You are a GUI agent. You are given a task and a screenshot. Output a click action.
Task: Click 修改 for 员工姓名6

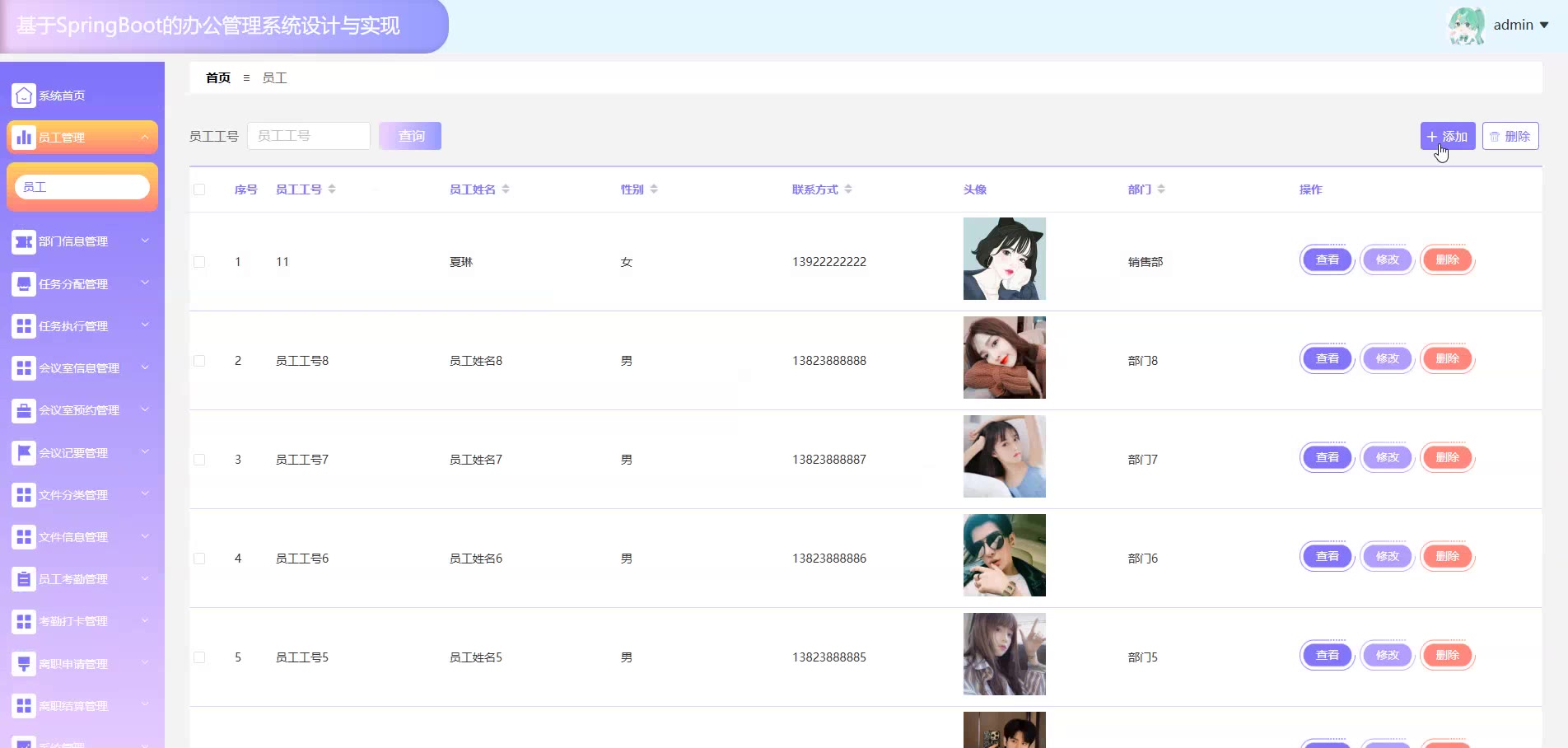(x=1387, y=557)
